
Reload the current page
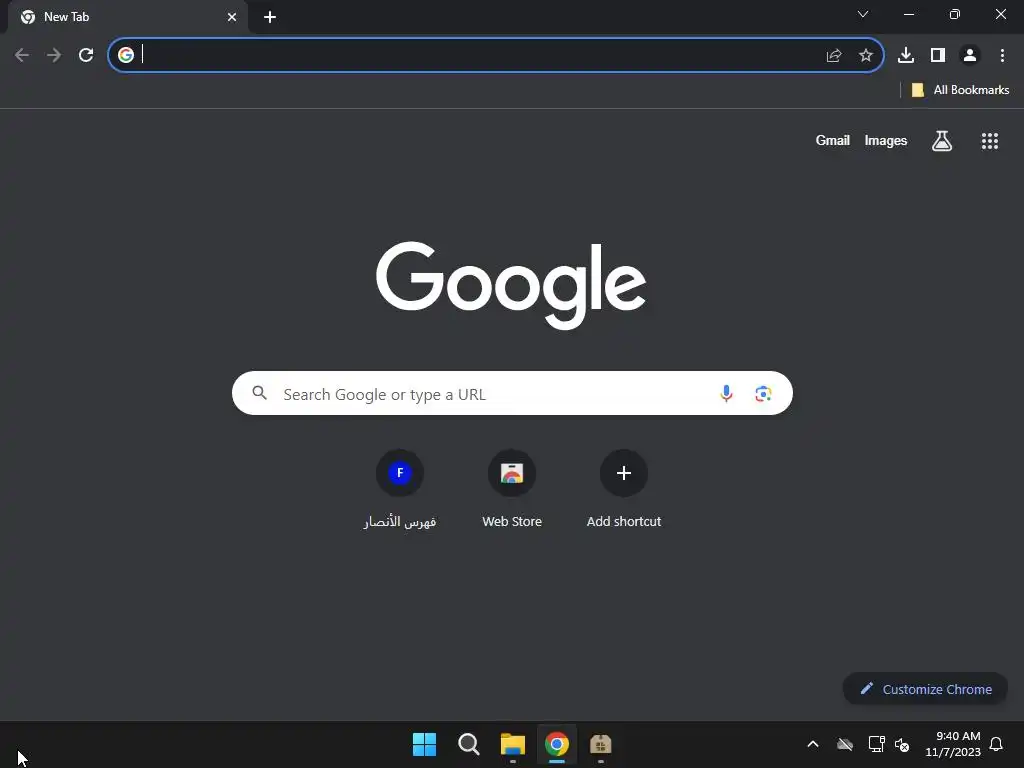click(86, 55)
